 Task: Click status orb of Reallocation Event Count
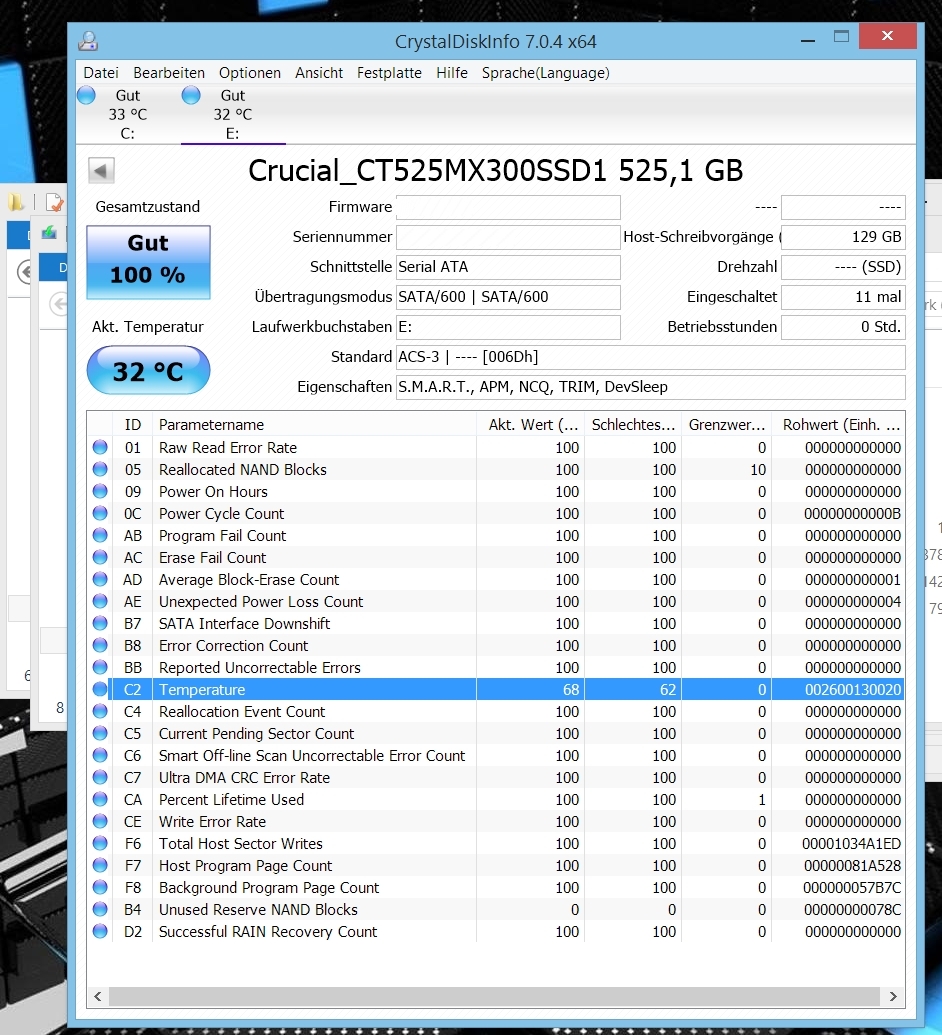point(100,711)
